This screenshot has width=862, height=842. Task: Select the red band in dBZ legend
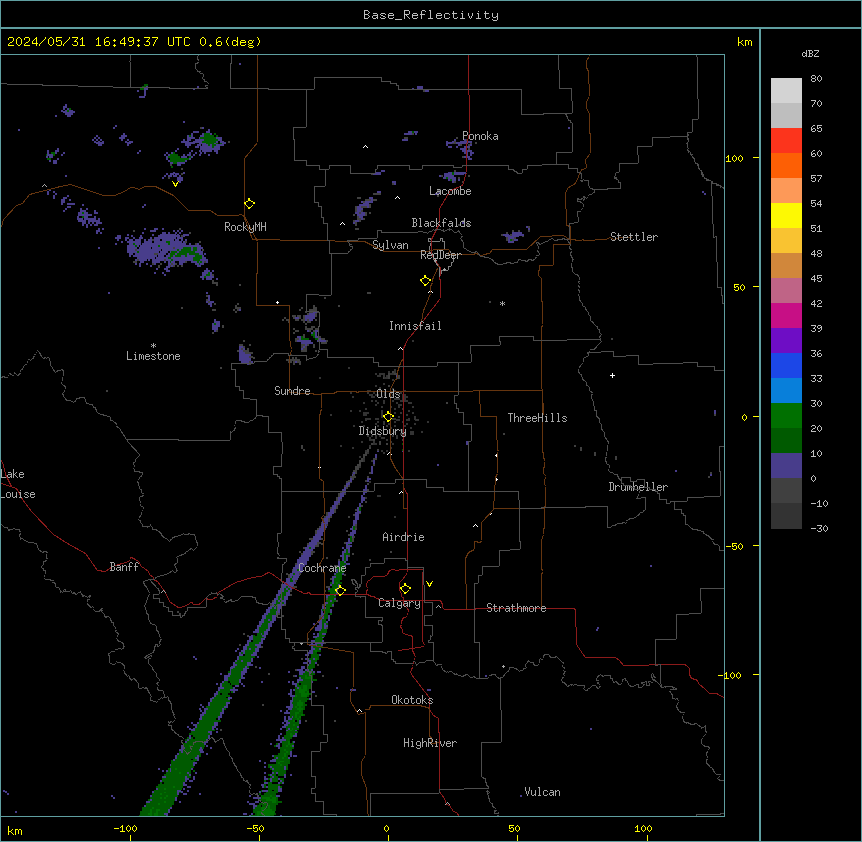coord(786,141)
